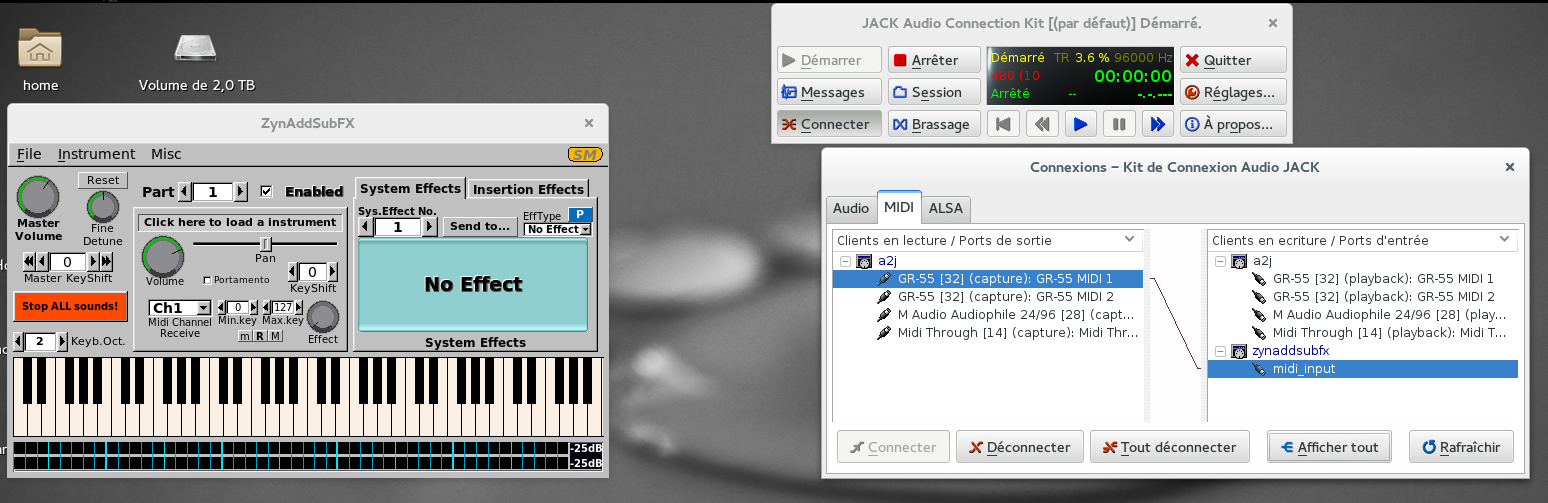Select M Audio Audiophile 24/96 capture port
Image resolution: width=1548 pixels, height=503 pixels.
pyautogui.click(x=988, y=315)
